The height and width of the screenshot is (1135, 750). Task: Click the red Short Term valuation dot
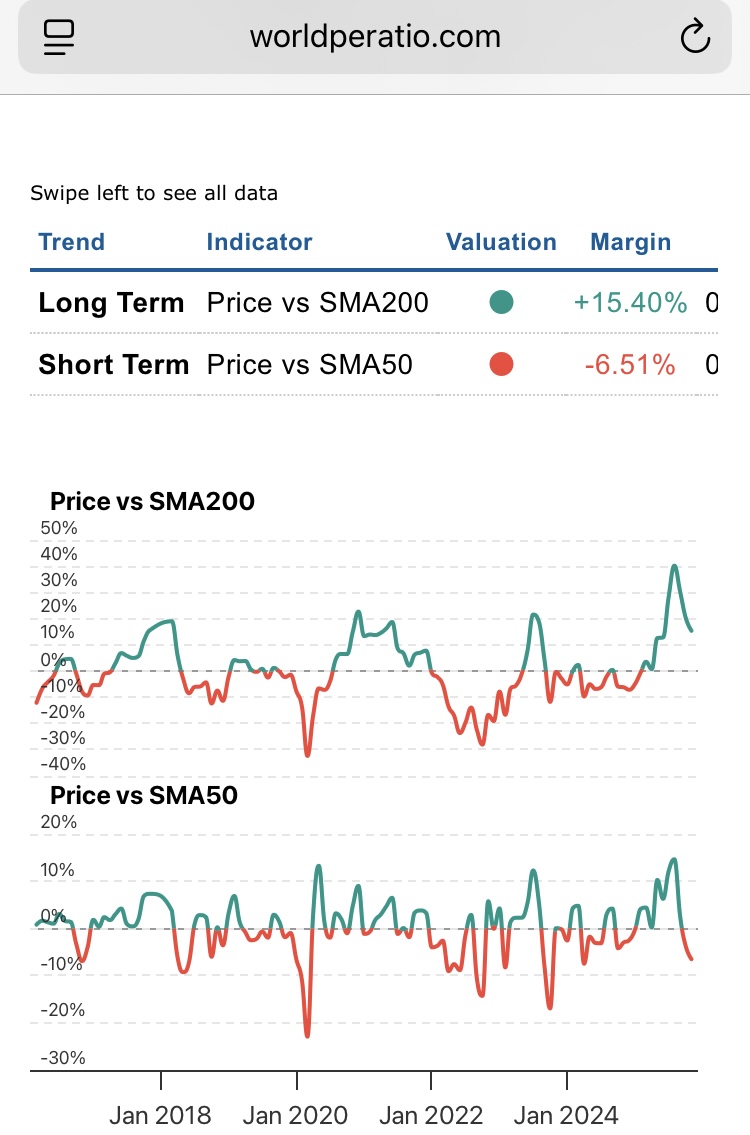click(502, 365)
